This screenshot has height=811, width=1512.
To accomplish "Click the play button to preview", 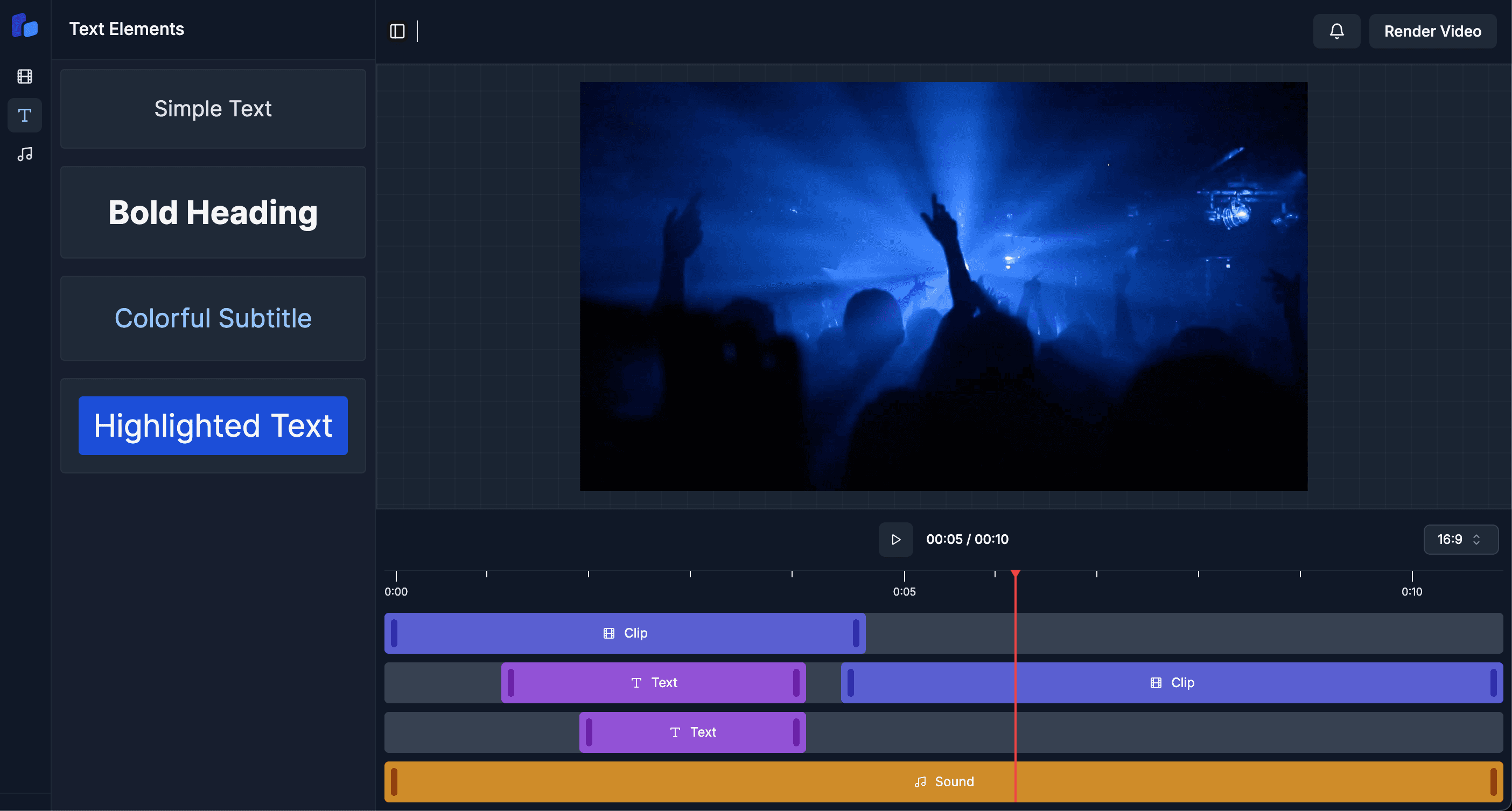I will pyautogui.click(x=896, y=539).
